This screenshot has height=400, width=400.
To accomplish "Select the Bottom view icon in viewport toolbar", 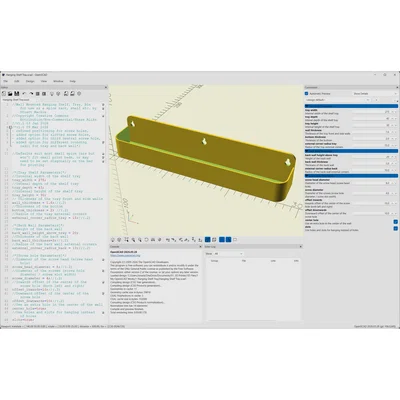I will pos(181,239).
